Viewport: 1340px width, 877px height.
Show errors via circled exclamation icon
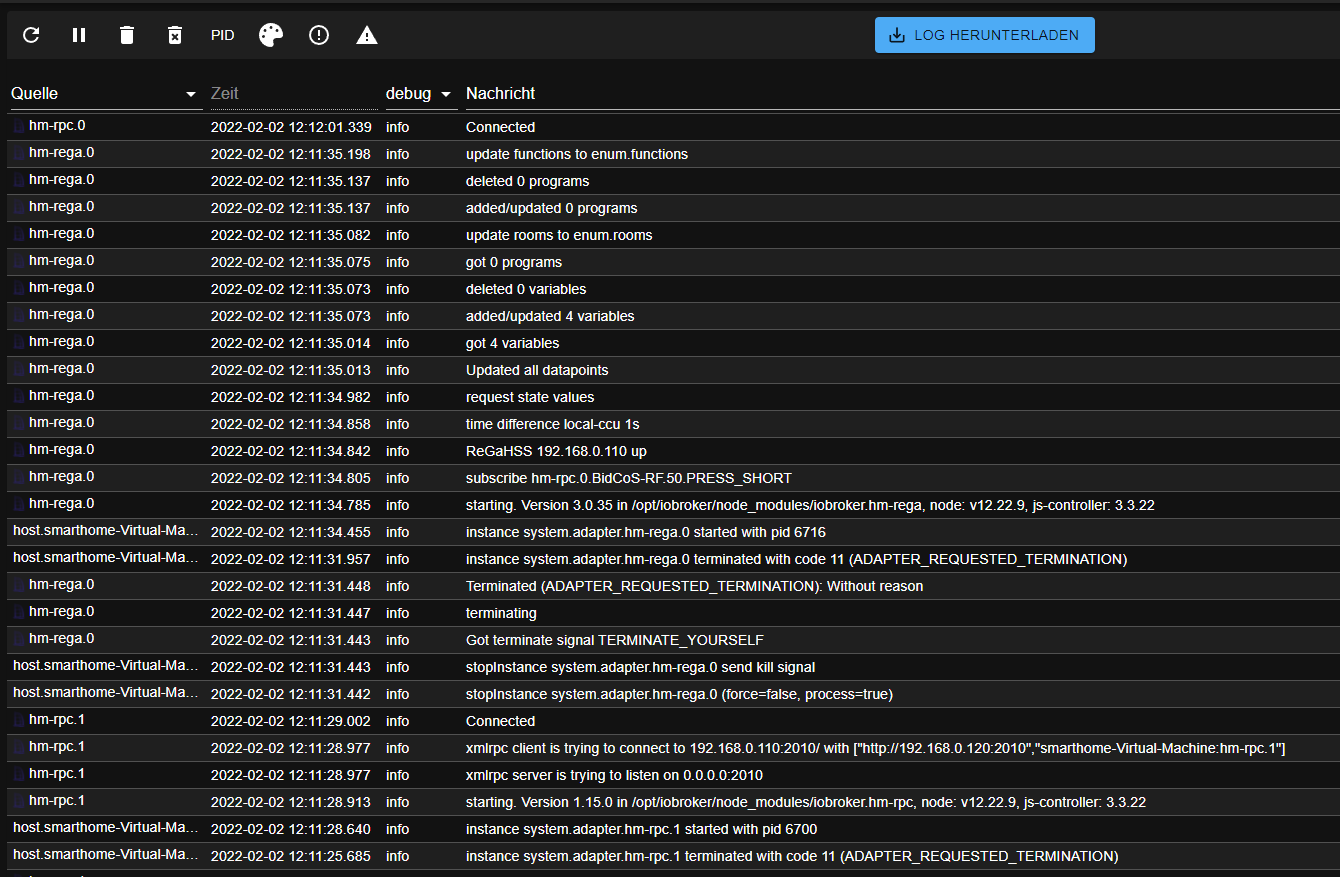pos(319,35)
